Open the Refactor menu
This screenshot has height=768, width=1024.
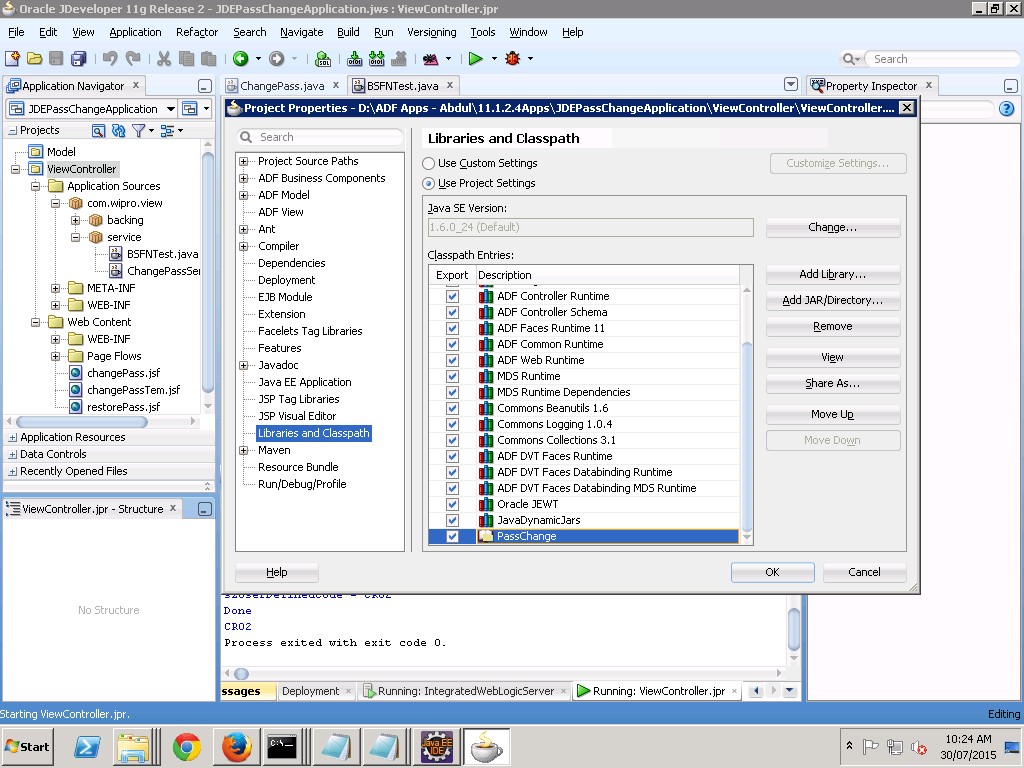coord(197,32)
